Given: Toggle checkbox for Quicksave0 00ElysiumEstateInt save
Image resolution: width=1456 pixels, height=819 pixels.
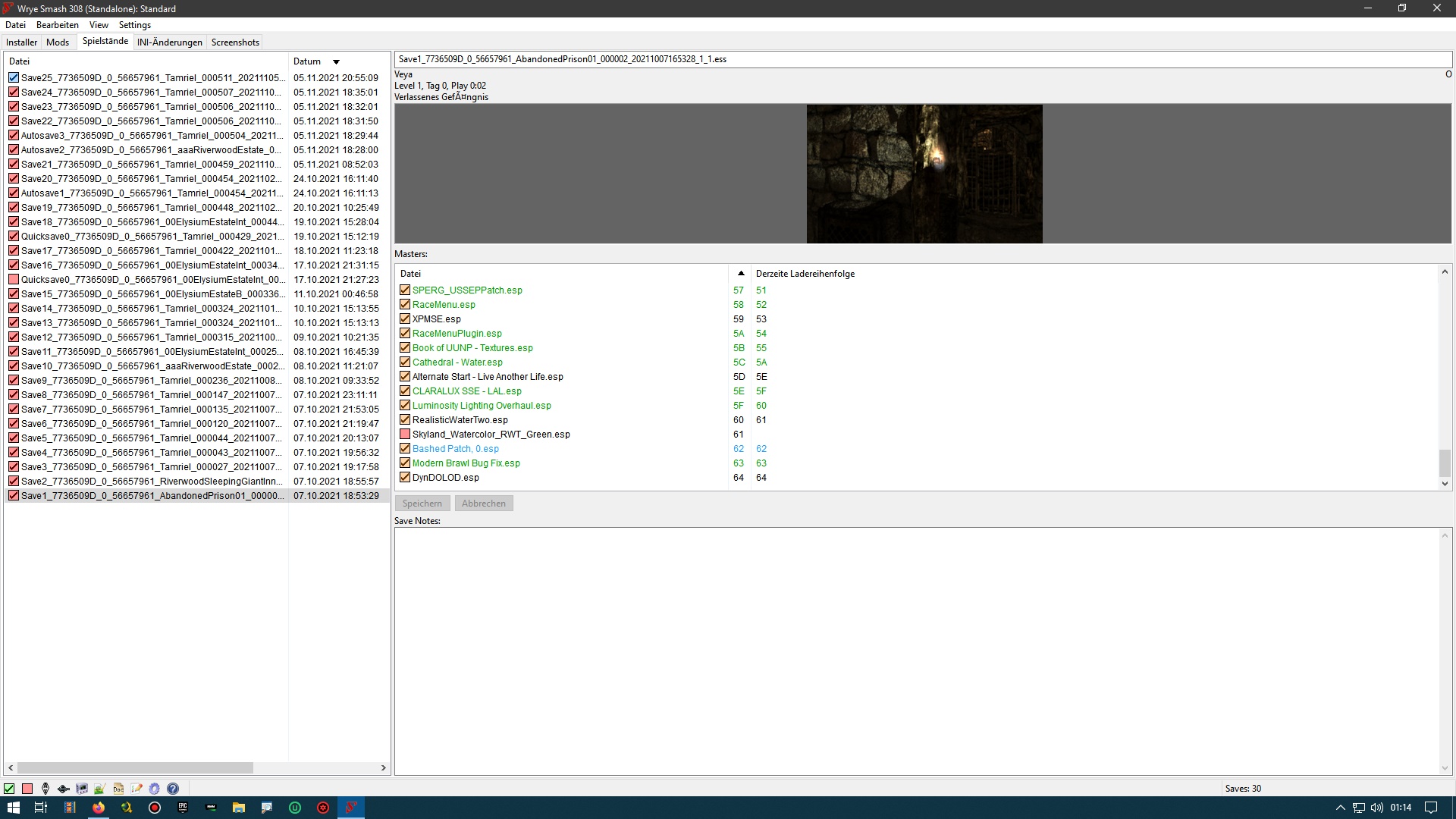Looking at the screenshot, I should [x=14, y=280].
